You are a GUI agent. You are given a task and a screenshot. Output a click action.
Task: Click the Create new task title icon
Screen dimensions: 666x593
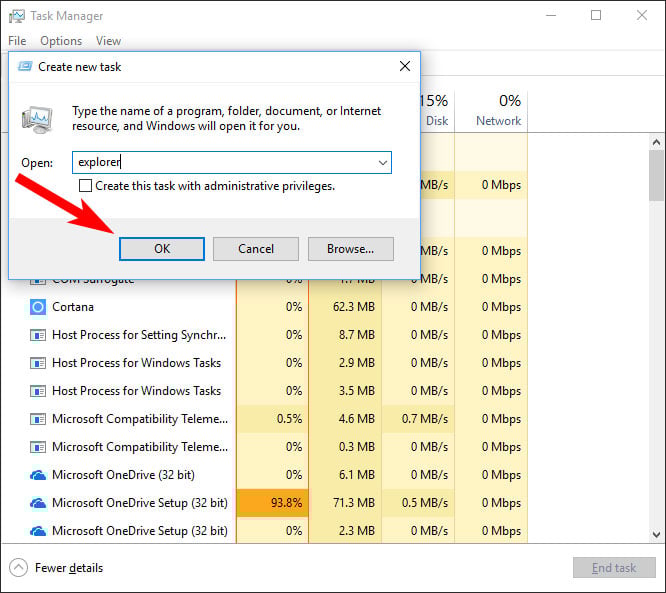[25, 66]
